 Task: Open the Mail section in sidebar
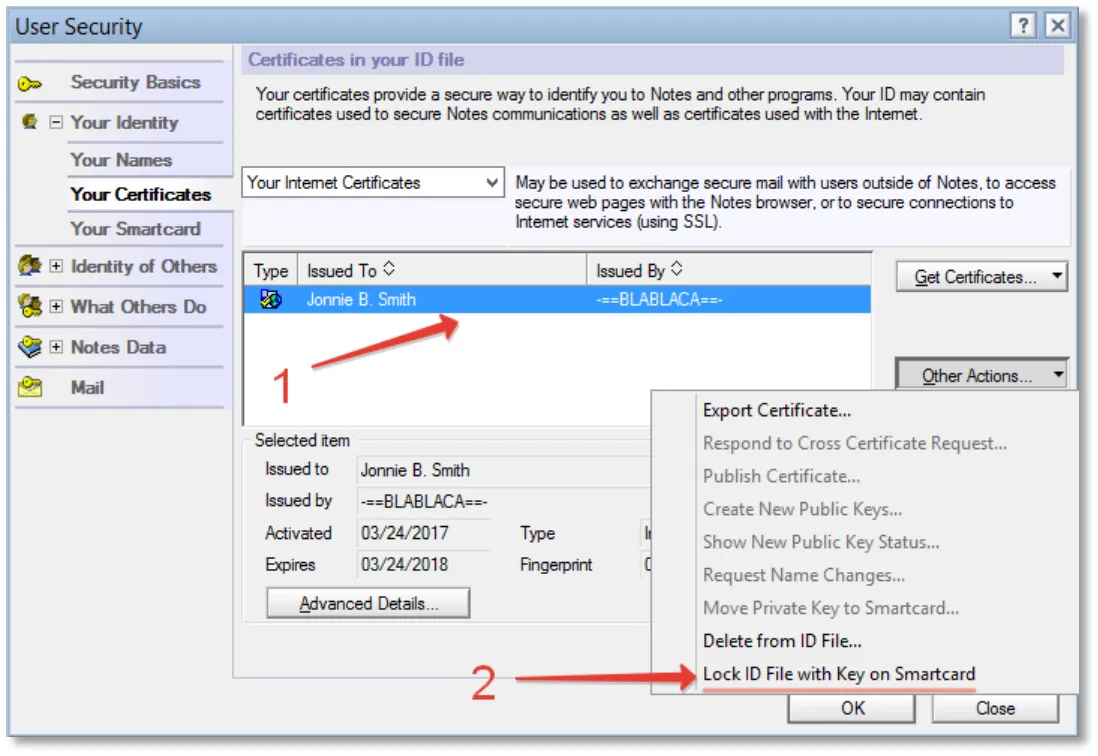[x=88, y=388]
